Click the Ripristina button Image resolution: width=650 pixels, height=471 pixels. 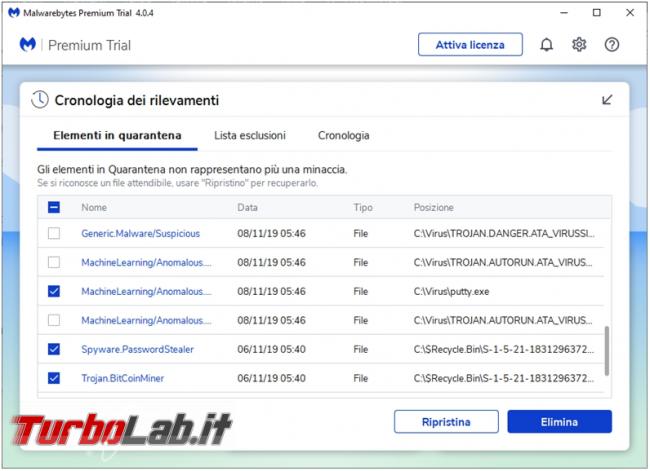coord(446,422)
